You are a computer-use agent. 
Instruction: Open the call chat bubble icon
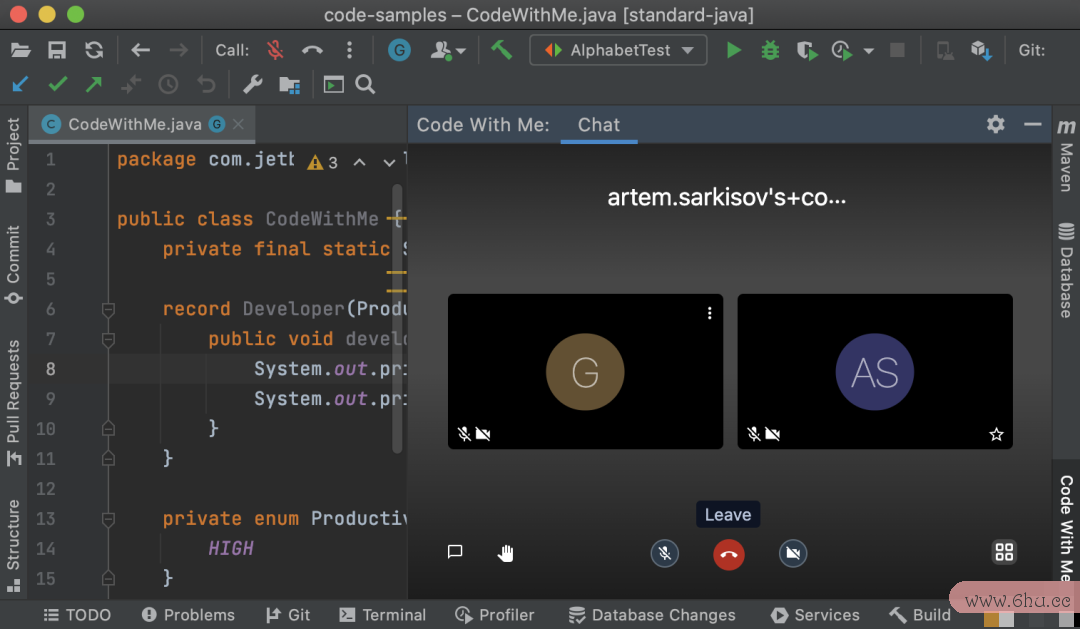(455, 552)
